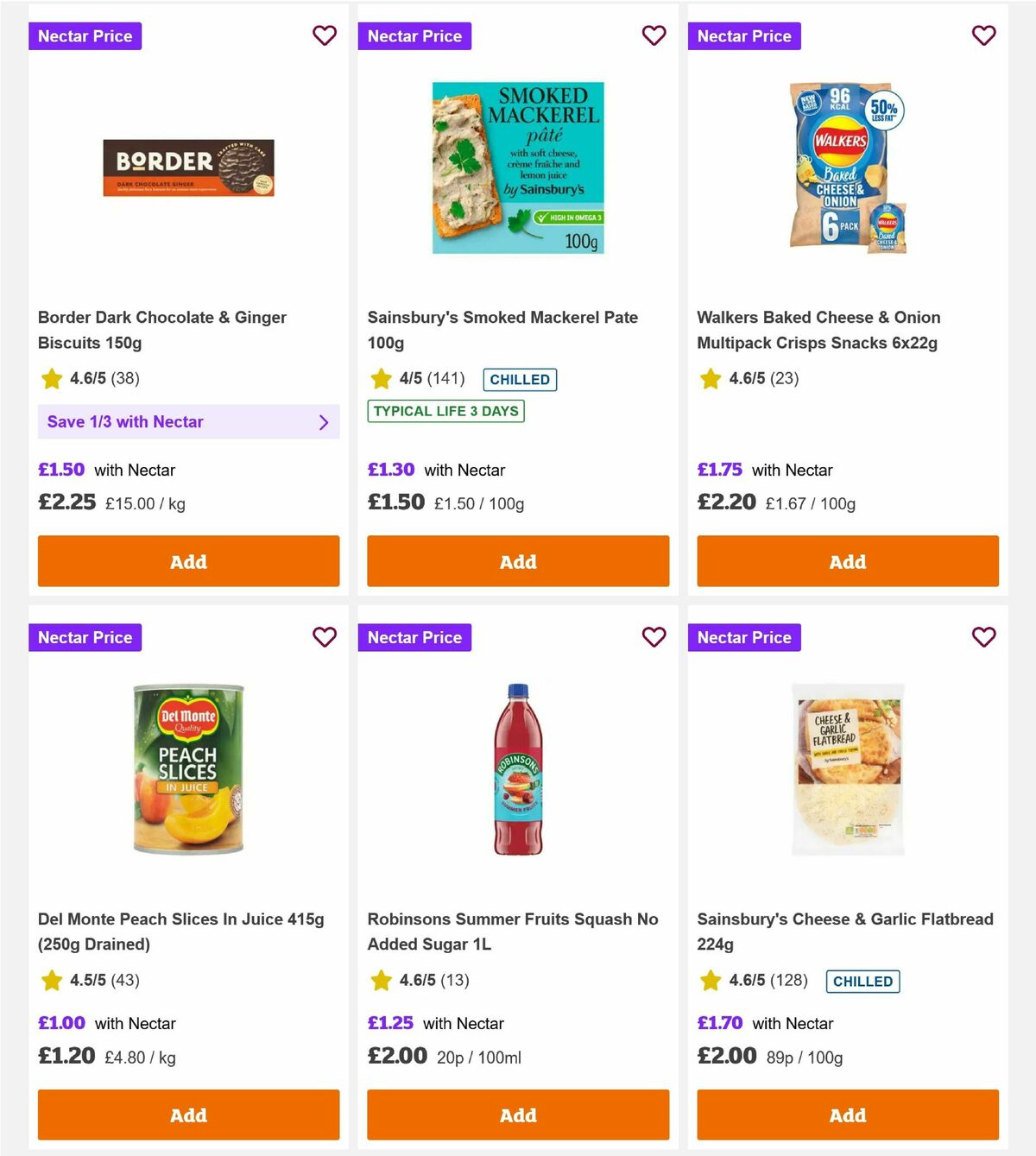Click the Nectar Price badge above Robinsons squash

coord(414,637)
